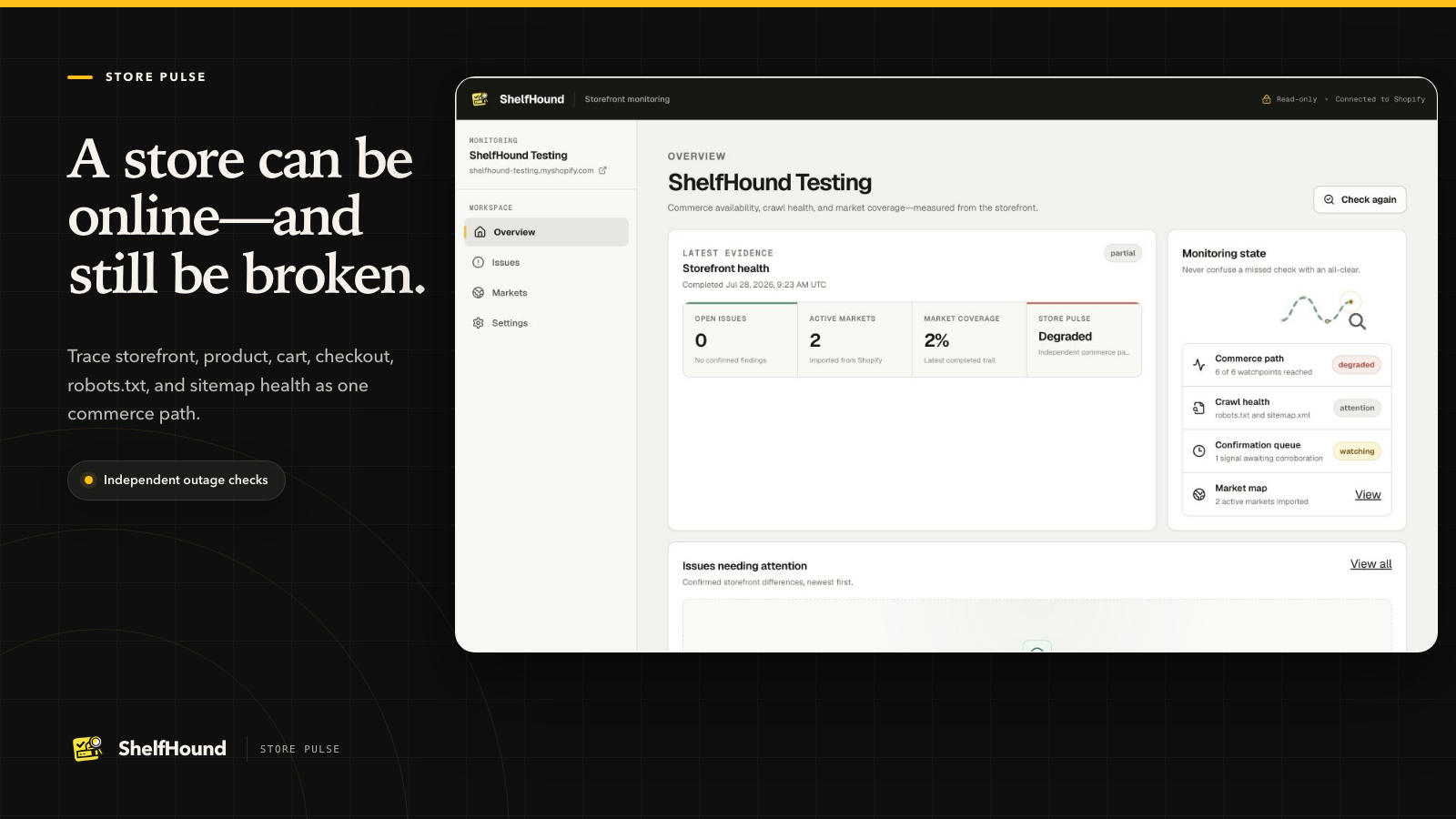
Task: Open the View all issues link
Action: point(1370,564)
